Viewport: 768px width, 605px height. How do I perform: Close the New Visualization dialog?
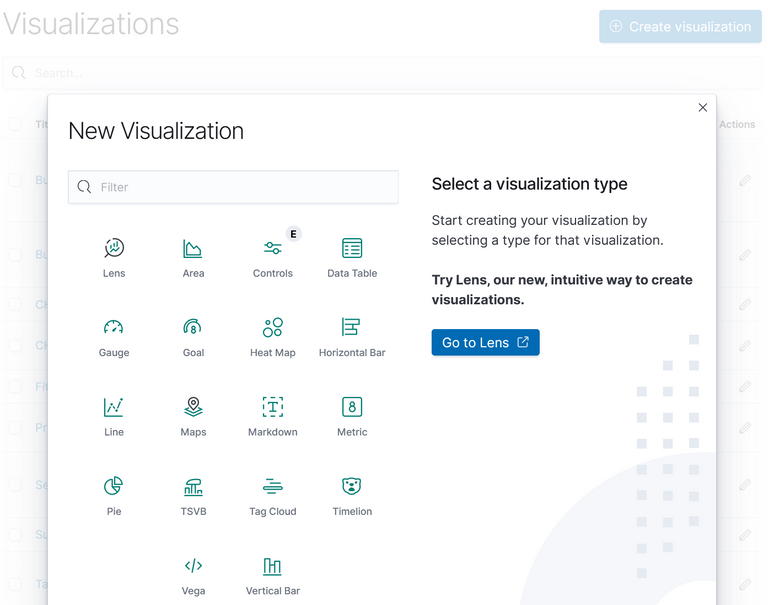[702, 107]
